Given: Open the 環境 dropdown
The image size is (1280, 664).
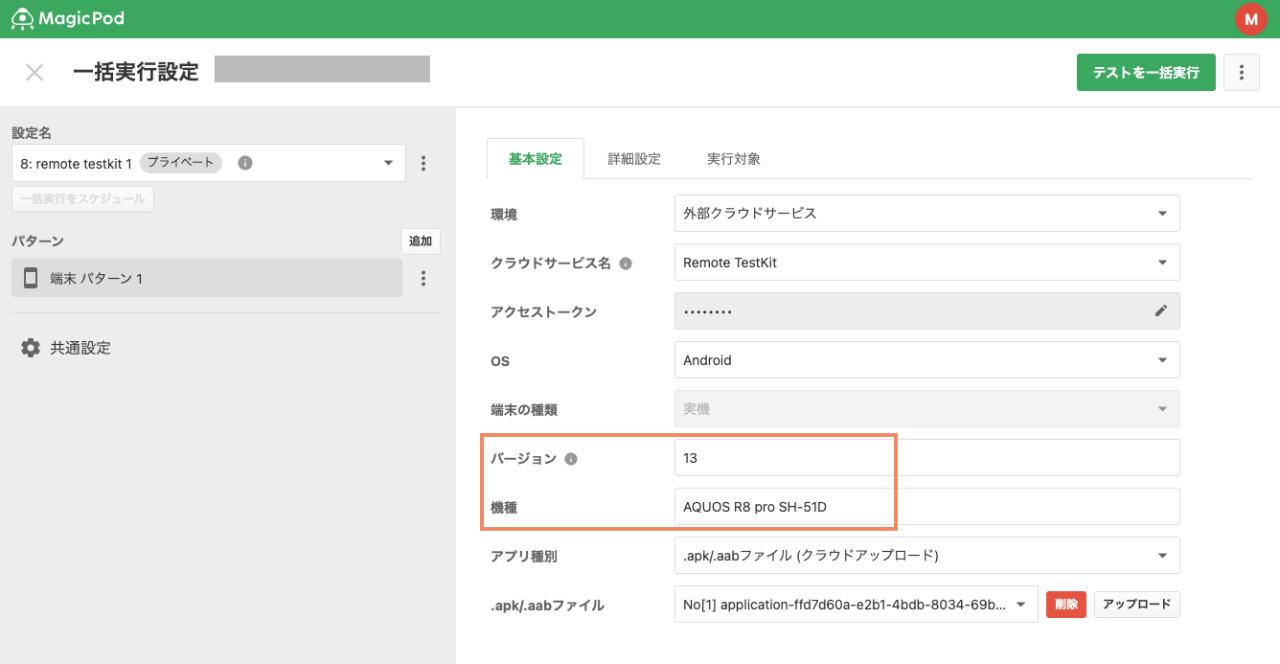Looking at the screenshot, I should [x=927, y=213].
